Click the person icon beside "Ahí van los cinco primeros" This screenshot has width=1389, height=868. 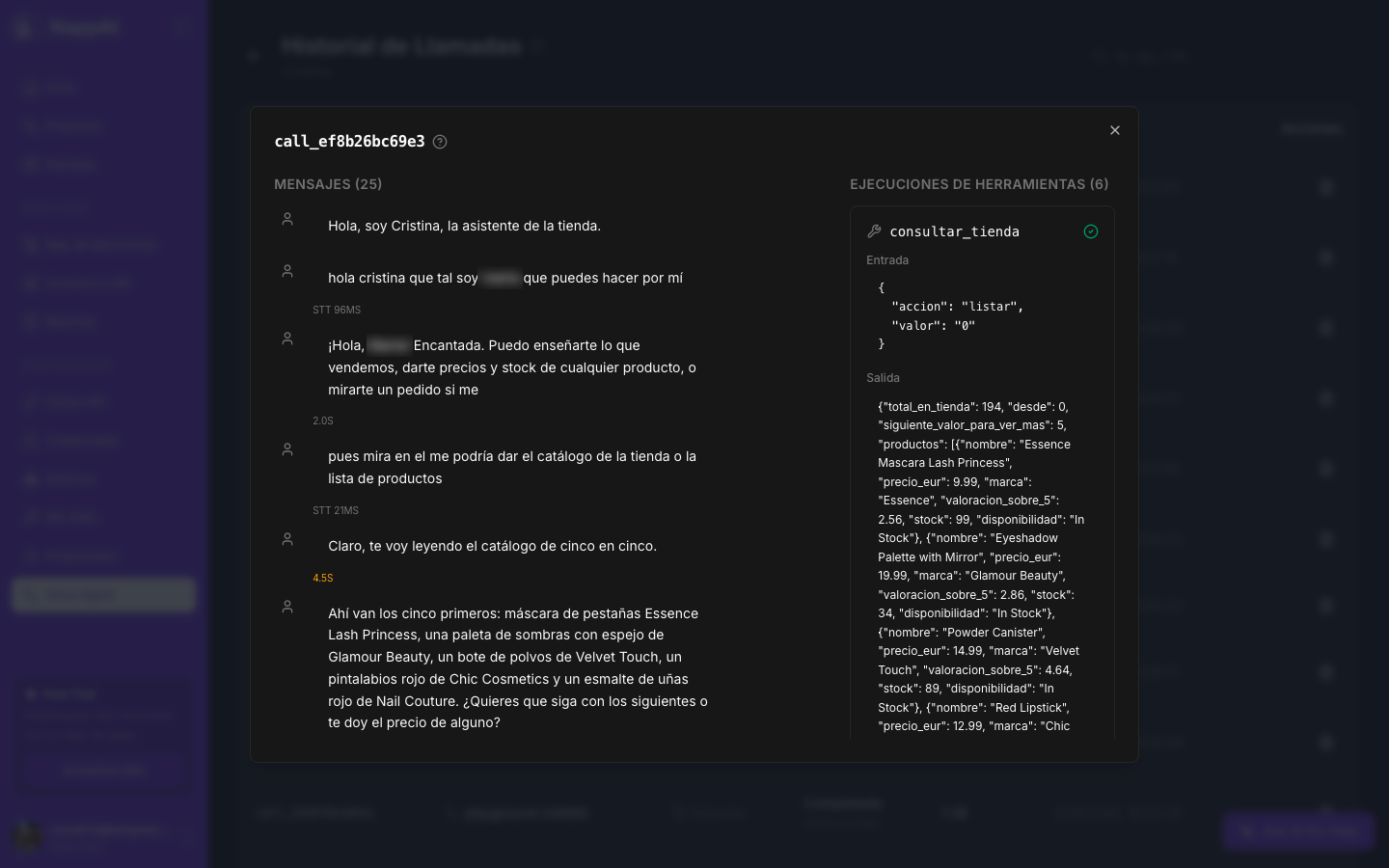(287, 607)
